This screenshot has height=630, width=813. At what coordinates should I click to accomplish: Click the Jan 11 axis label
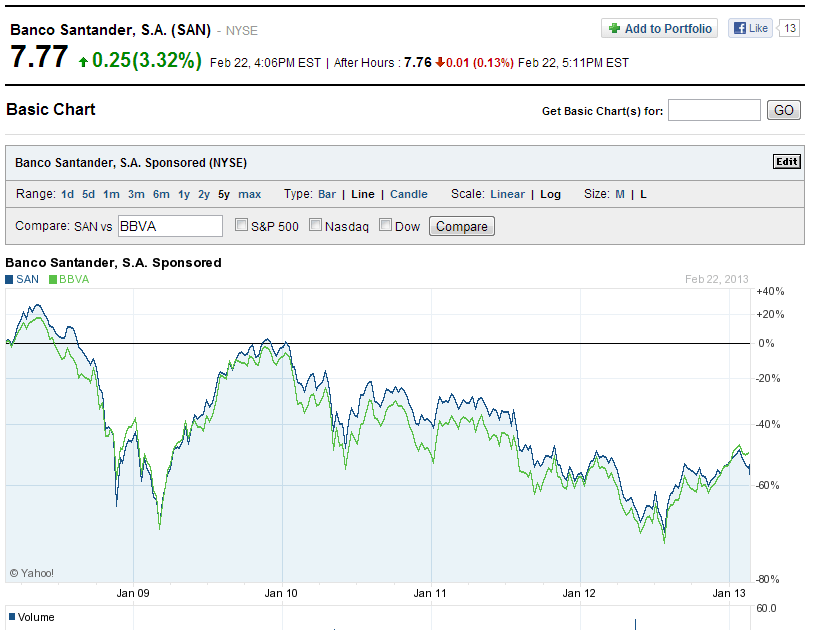430,593
